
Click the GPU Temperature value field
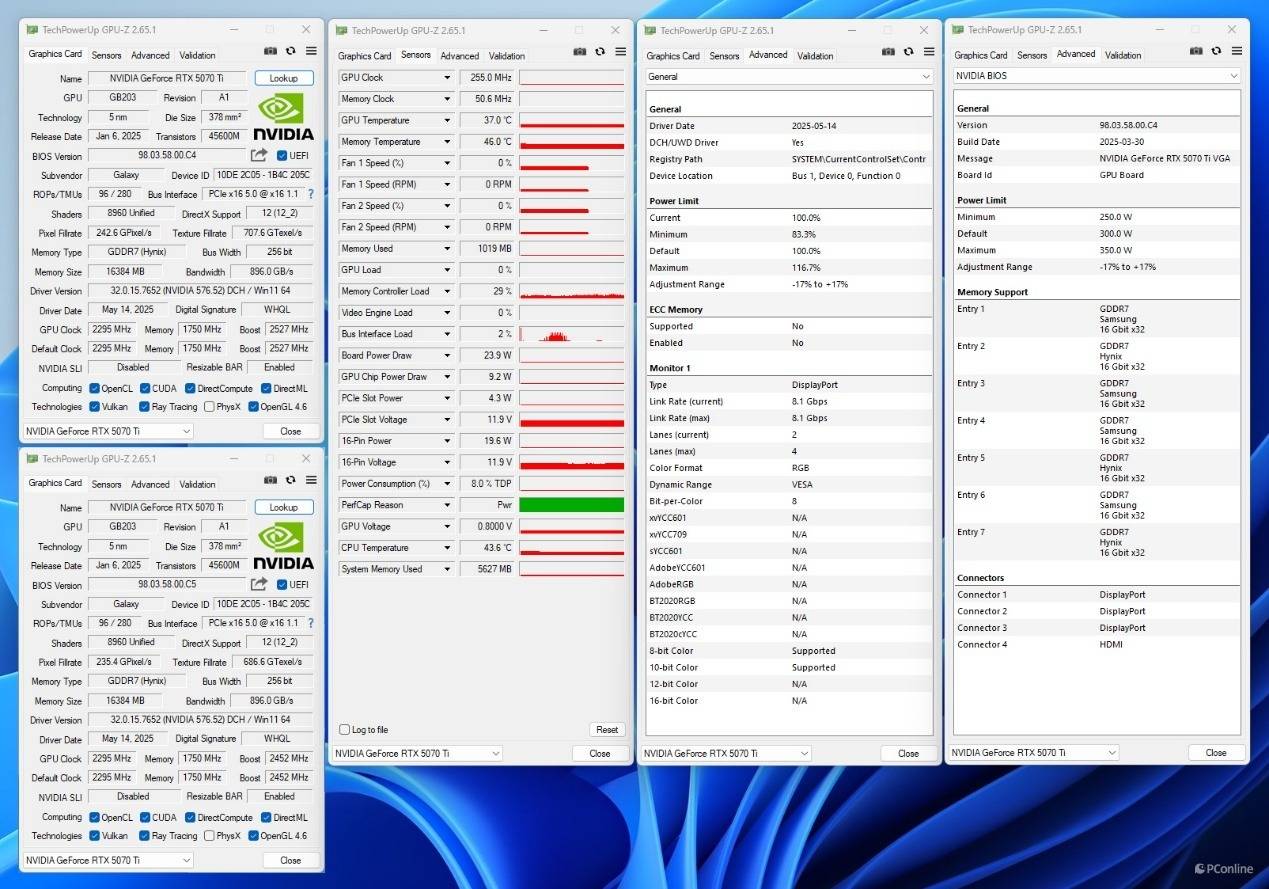[487, 120]
